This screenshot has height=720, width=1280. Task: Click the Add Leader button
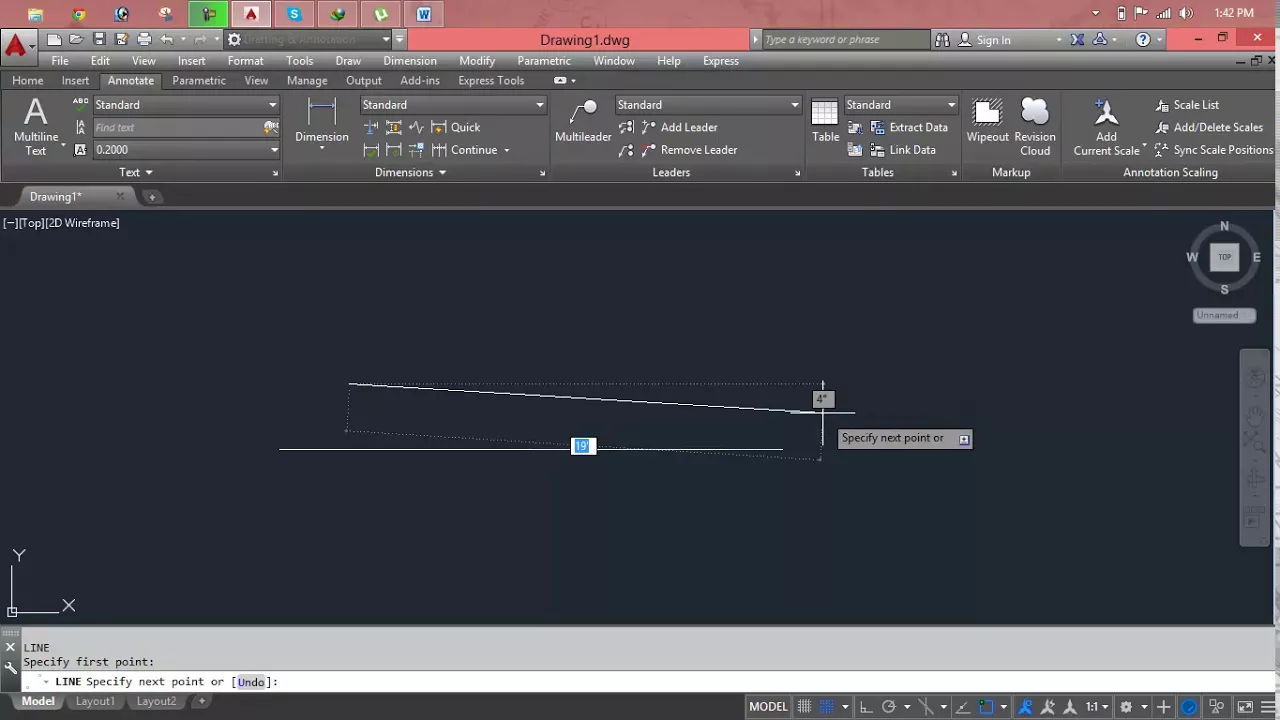coord(680,127)
